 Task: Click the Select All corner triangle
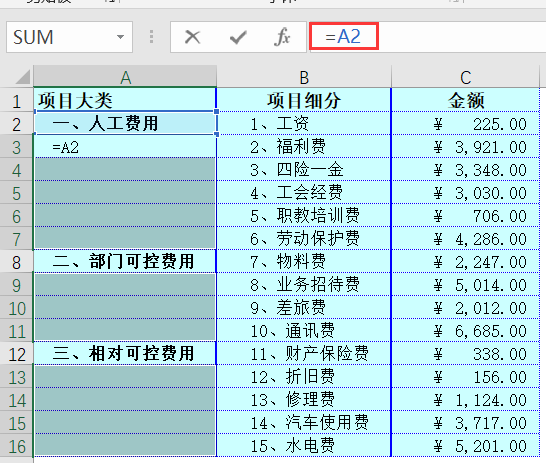[23, 77]
